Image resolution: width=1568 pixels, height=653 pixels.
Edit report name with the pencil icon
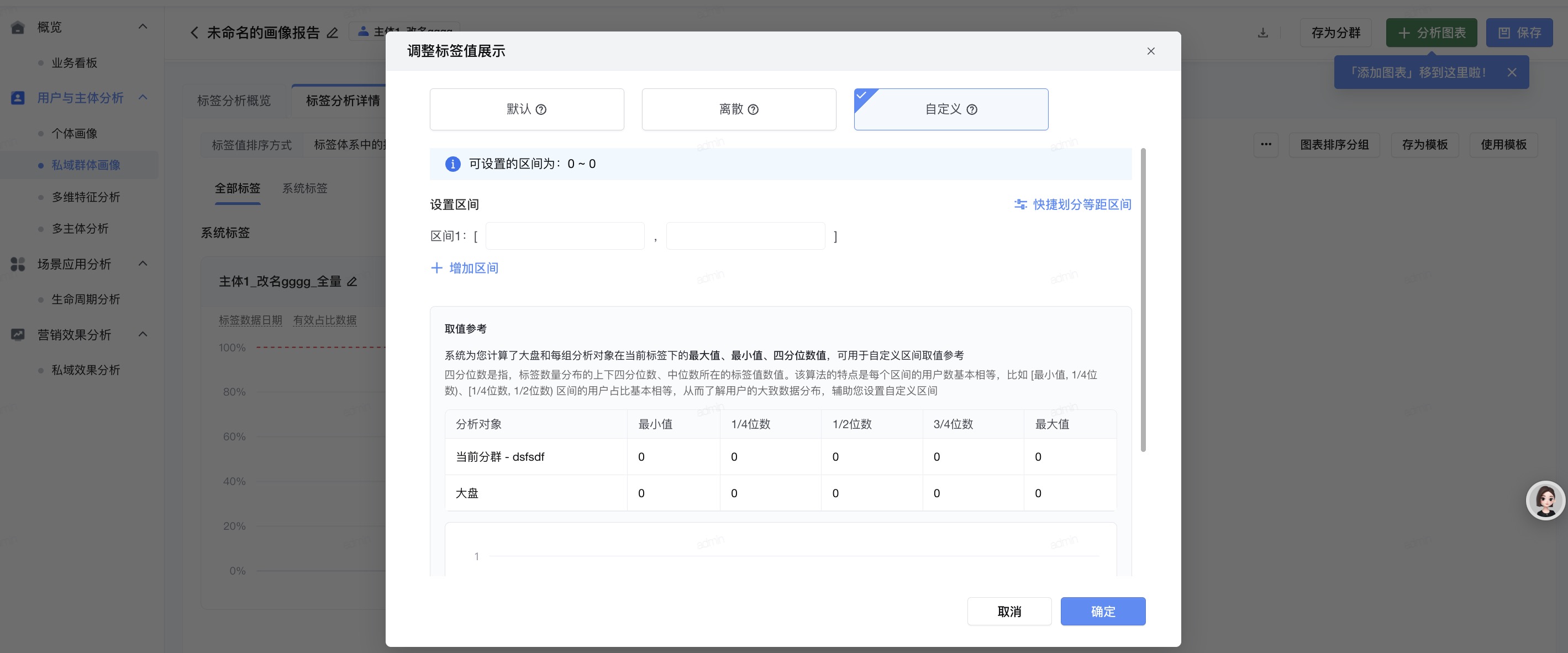pyautogui.click(x=333, y=33)
